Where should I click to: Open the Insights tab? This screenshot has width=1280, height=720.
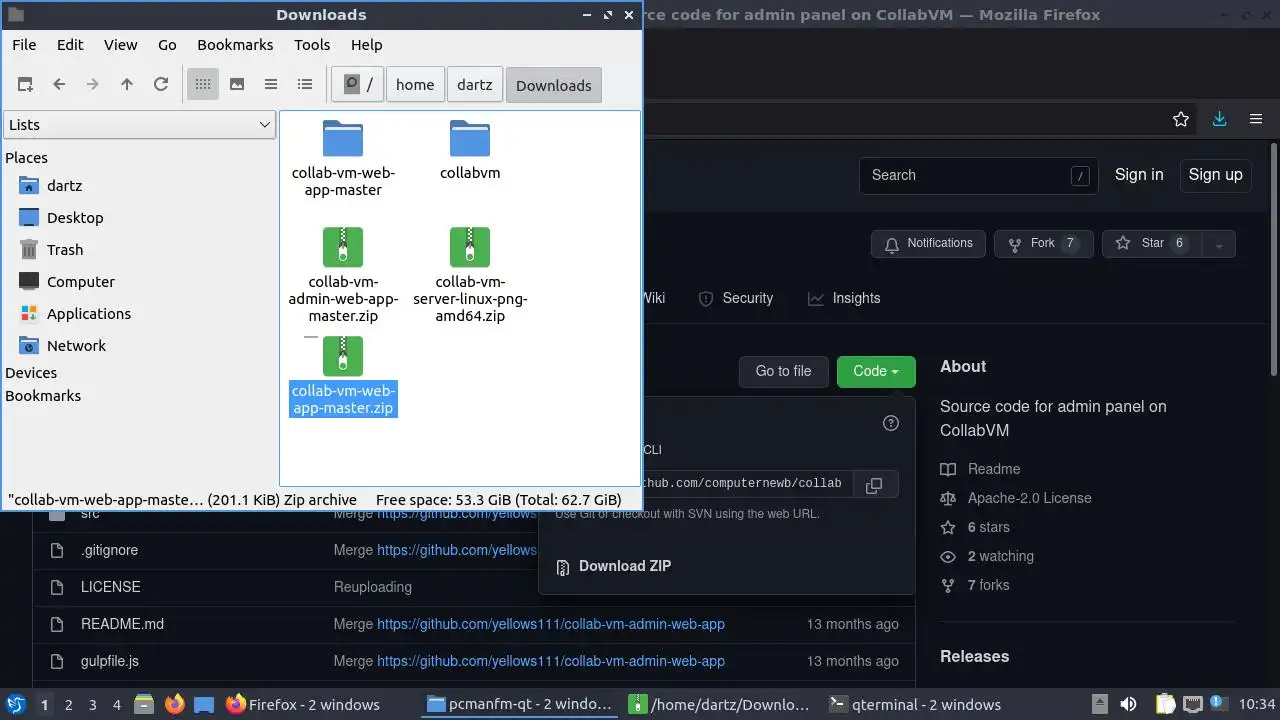click(x=845, y=298)
